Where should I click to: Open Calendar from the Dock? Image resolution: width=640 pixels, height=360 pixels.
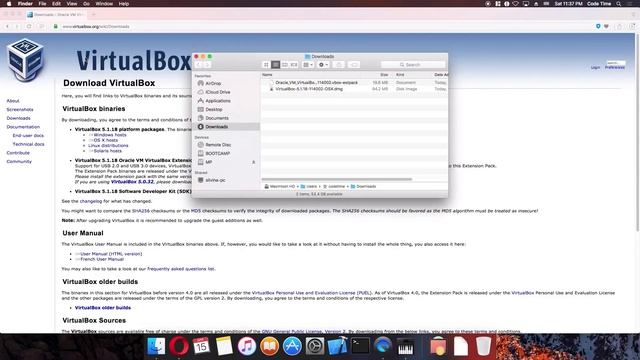click(201, 346)
